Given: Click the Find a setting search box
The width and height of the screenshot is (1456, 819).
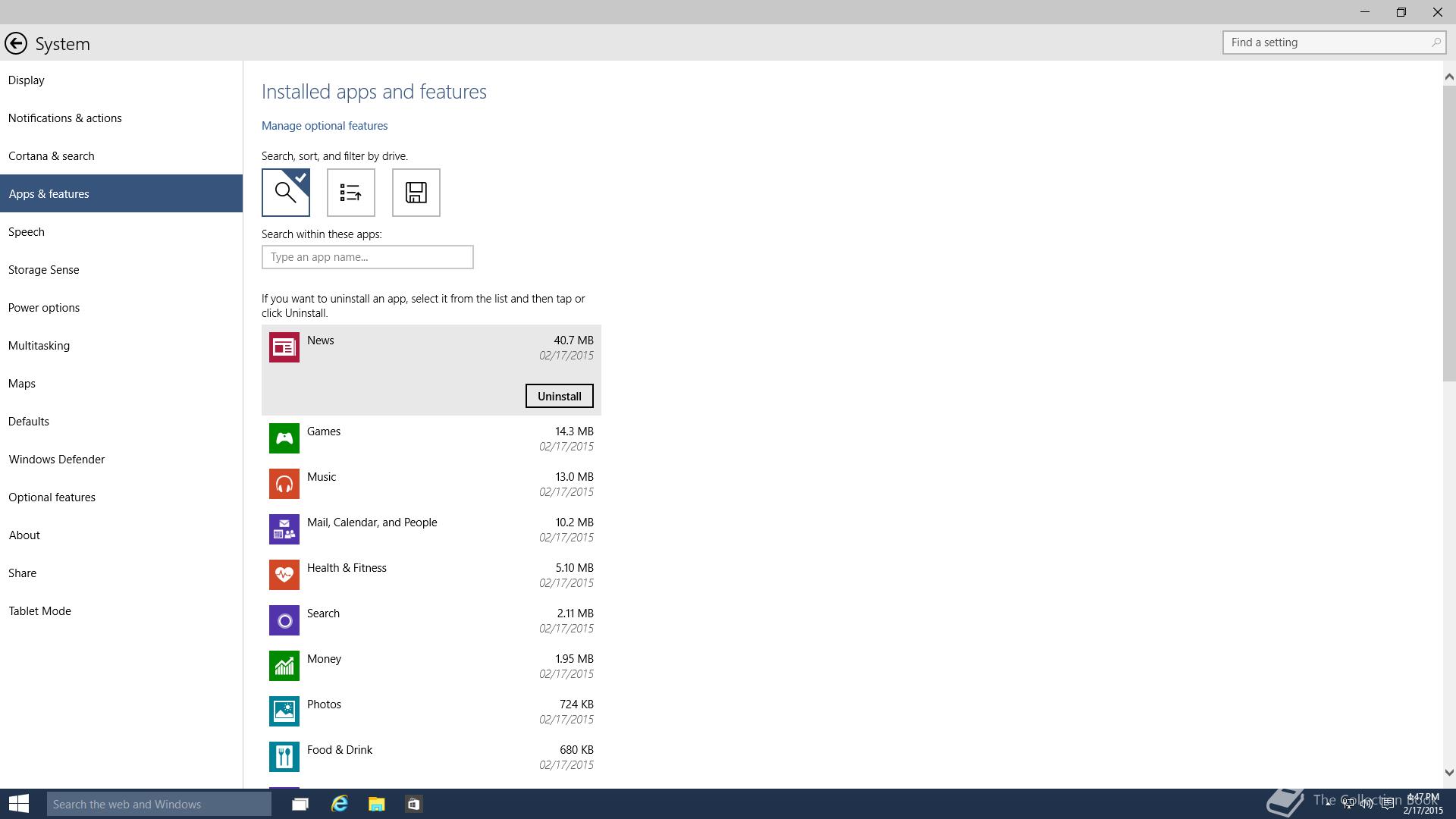Looking at the screenshot, I should 1334,42.
